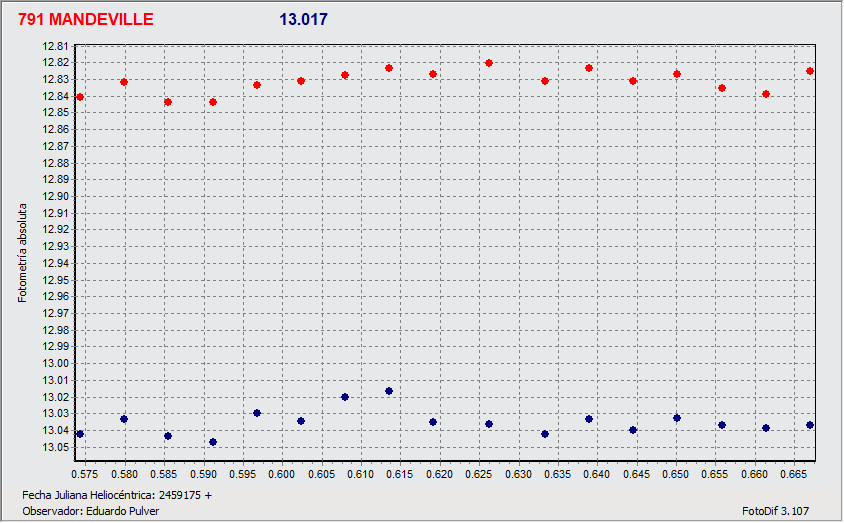This screenshot has width=844, height=523.
Task: Click the y-axis label "13.00"
Action: click(x=55, y=363)
